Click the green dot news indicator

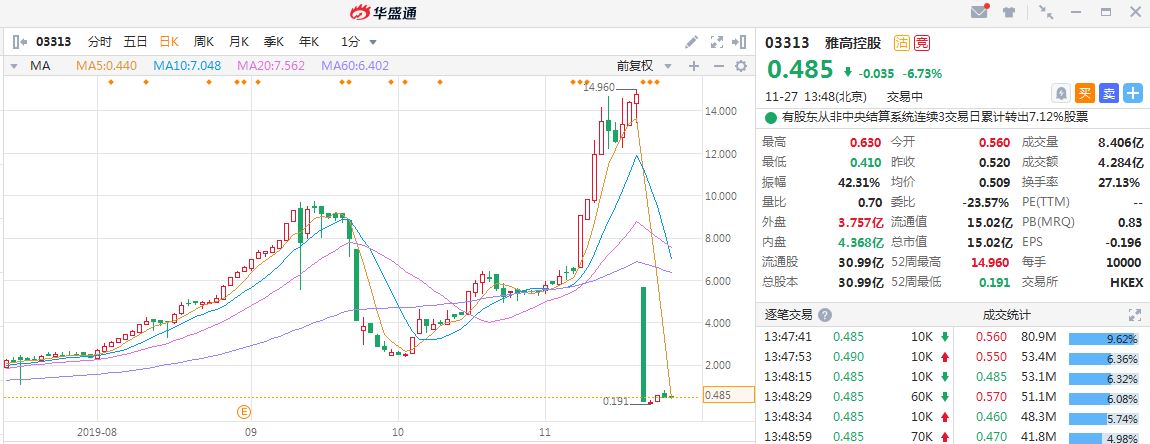770,117
